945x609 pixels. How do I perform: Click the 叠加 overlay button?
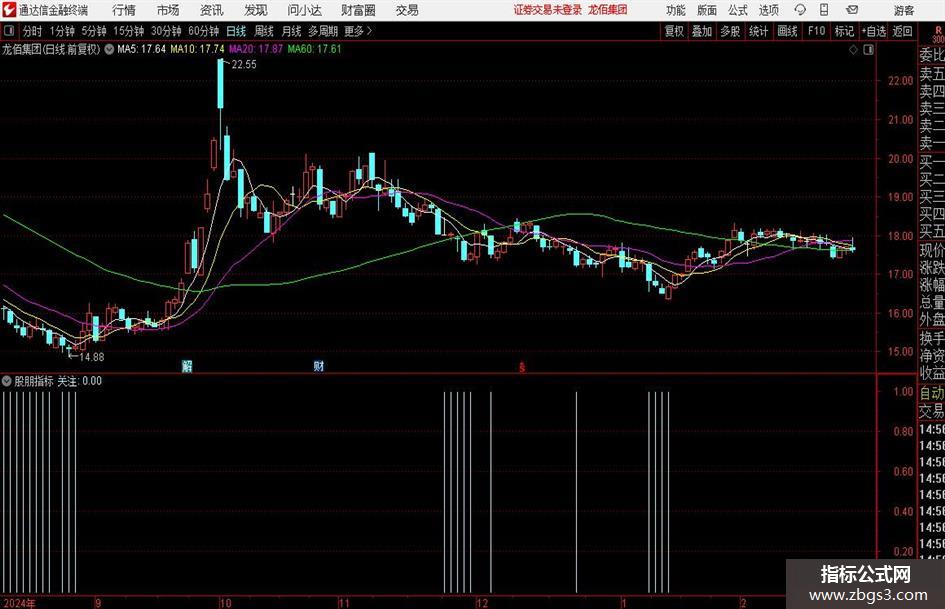coord(702,31)
